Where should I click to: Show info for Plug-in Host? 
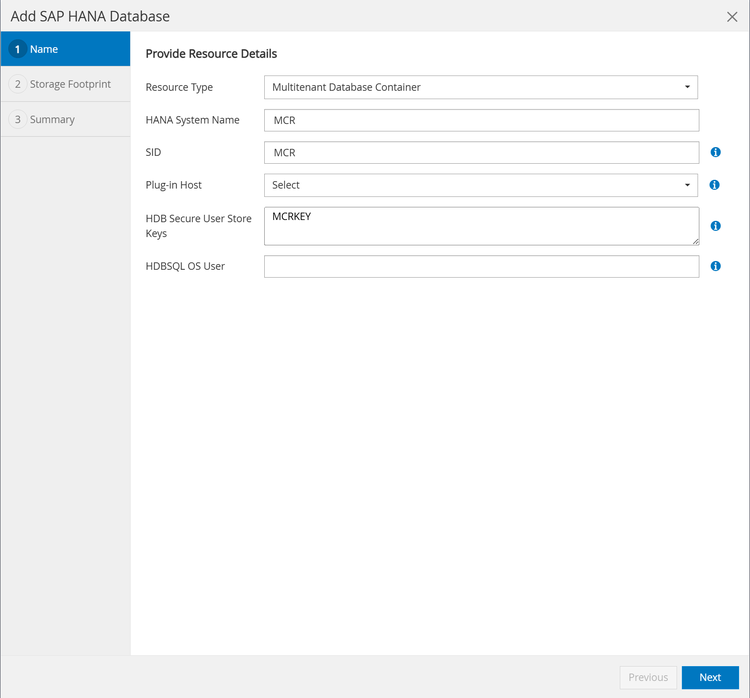[x=715, y=185]
